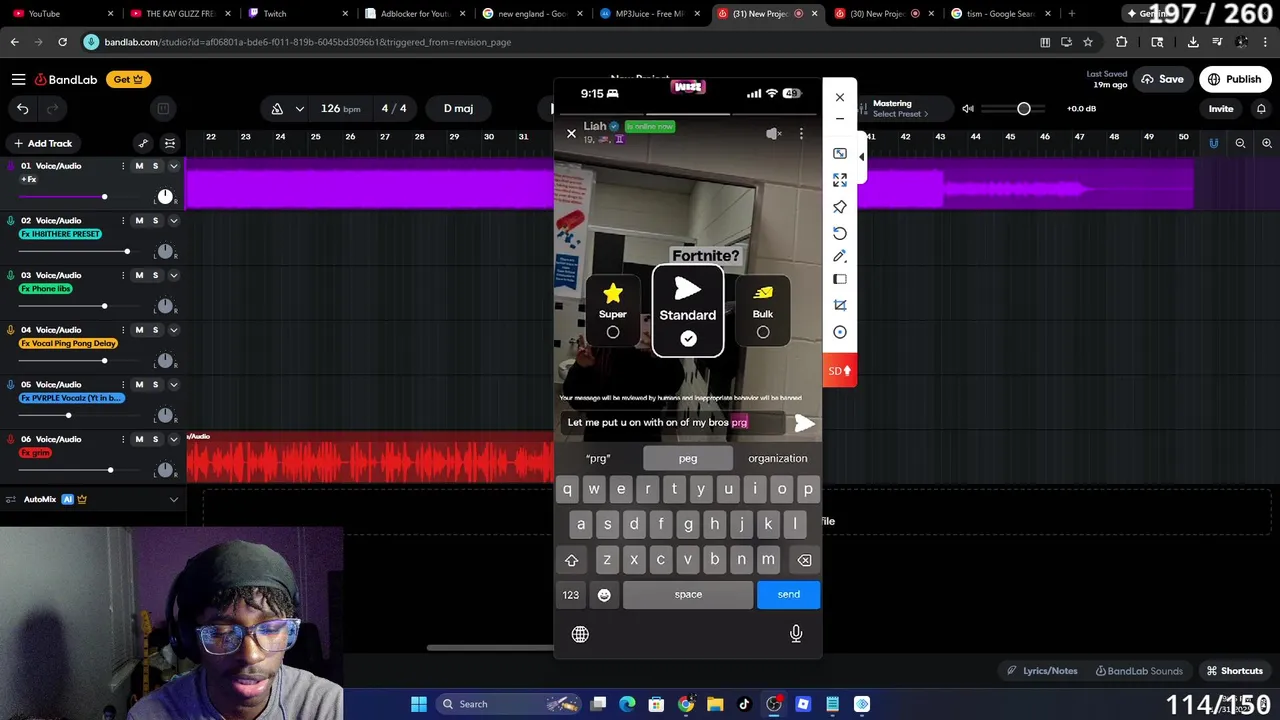This screenshot has width=1280, height=720.
Task: Mute track 03 with its M button
Action: [139, 275]
